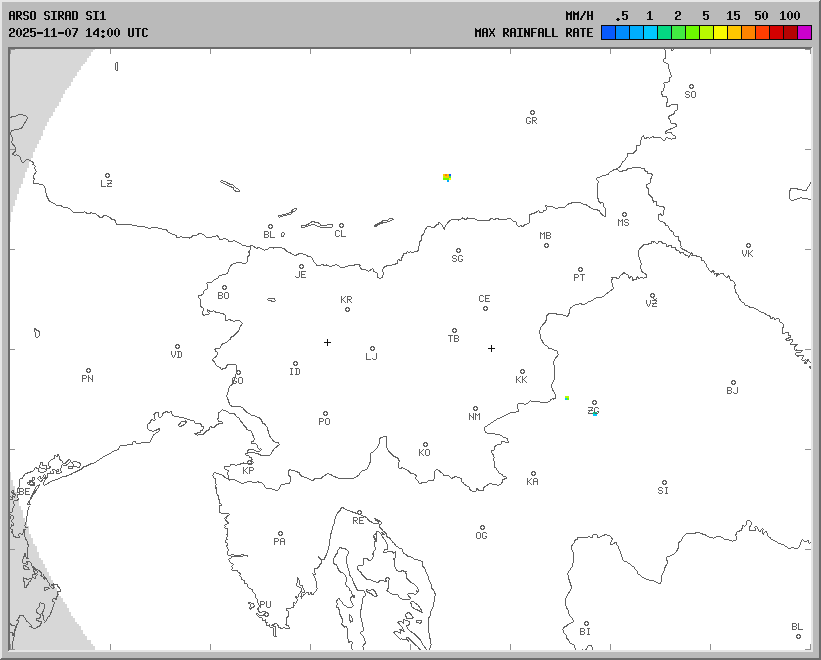Image resolution: width=821 pixels, height=660 pixels.
Task: Select the BJ station marker in the east
Action: [x=733, y=383]
